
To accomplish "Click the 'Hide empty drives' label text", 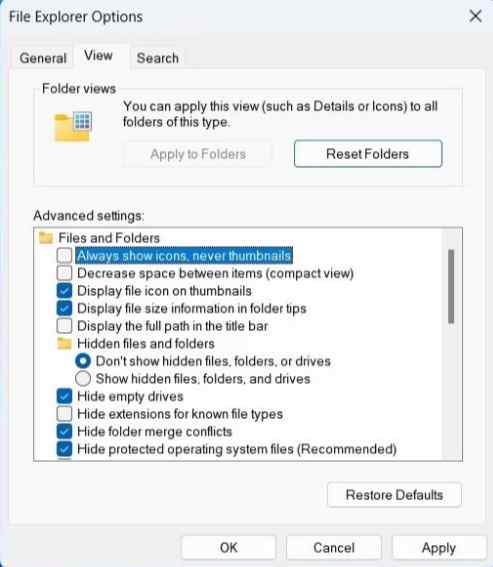I will [x=130, y=396].
